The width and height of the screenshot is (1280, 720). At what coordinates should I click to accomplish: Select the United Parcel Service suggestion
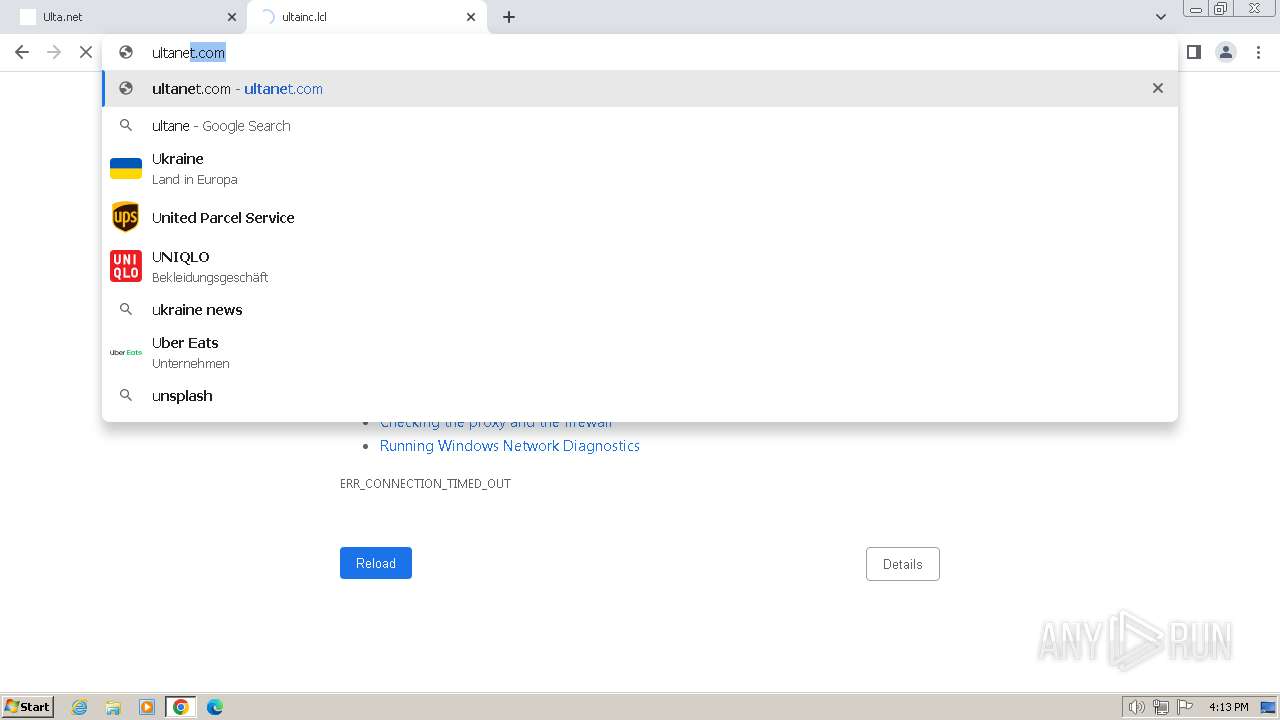click(x=640, y=217)
